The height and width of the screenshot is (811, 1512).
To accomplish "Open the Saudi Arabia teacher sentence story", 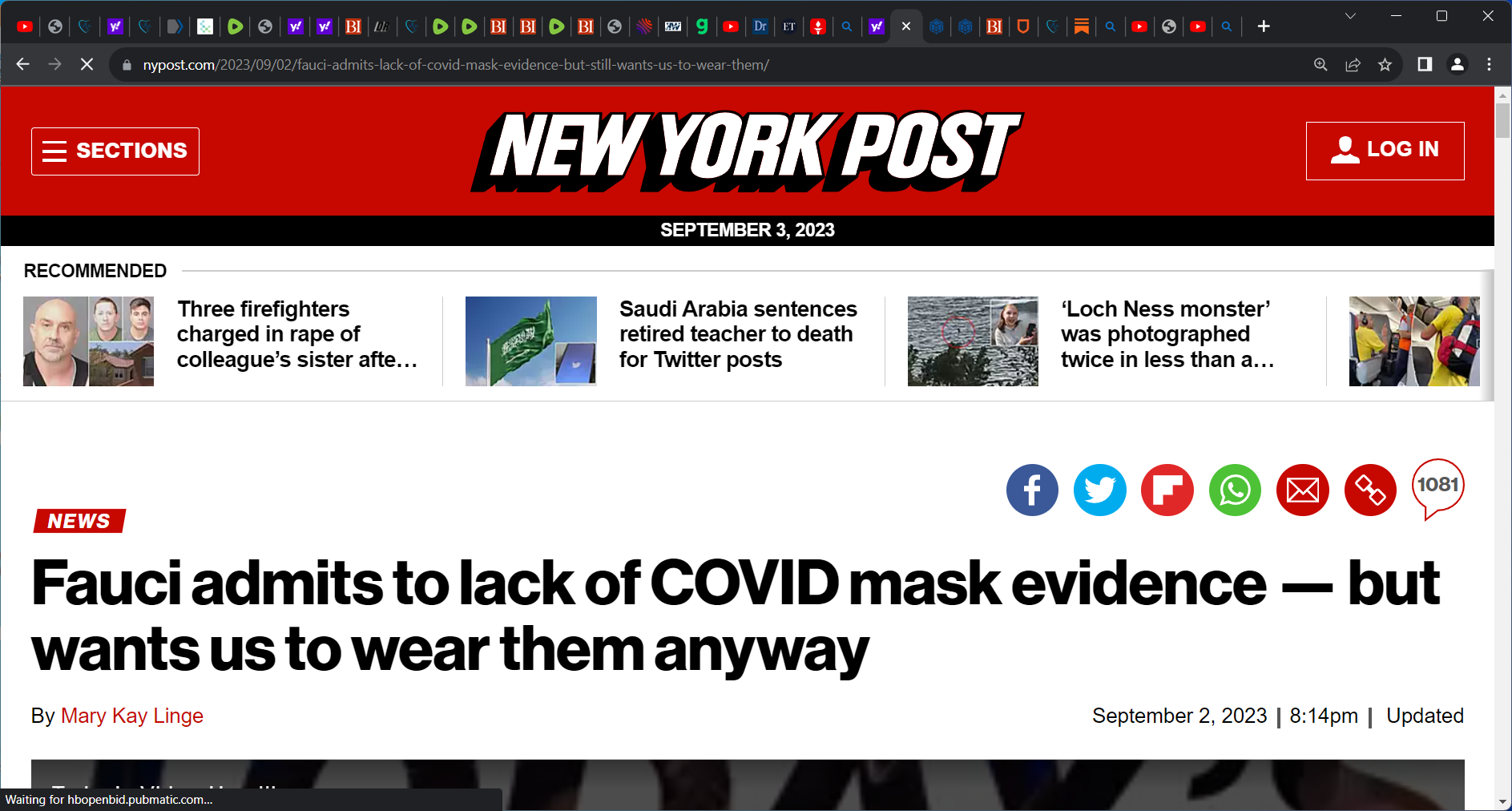I will (x=738, y=334).
